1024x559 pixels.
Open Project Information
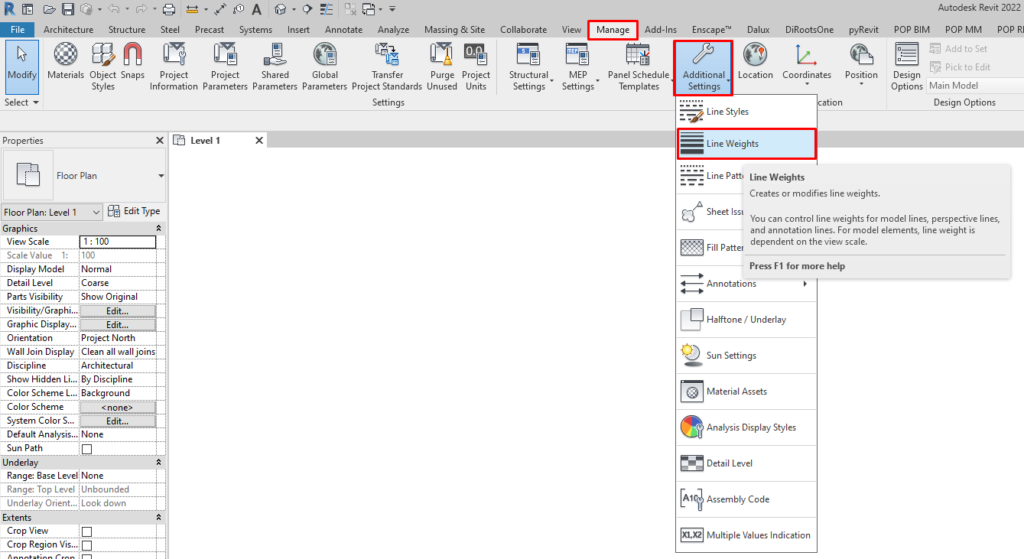click(174, 66)
